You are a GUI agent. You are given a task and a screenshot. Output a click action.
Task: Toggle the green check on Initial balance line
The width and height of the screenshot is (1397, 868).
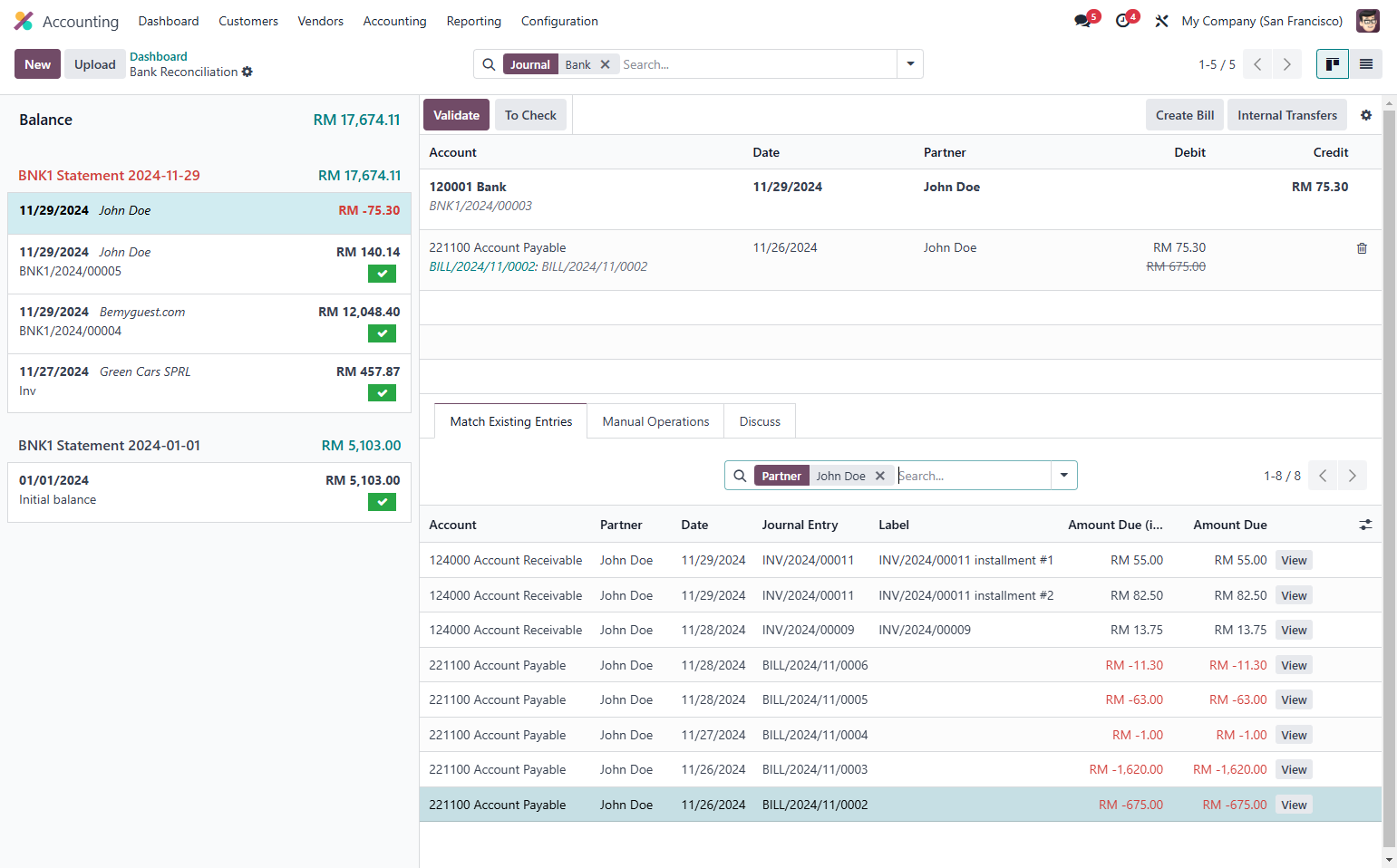(x=383, y=502)
